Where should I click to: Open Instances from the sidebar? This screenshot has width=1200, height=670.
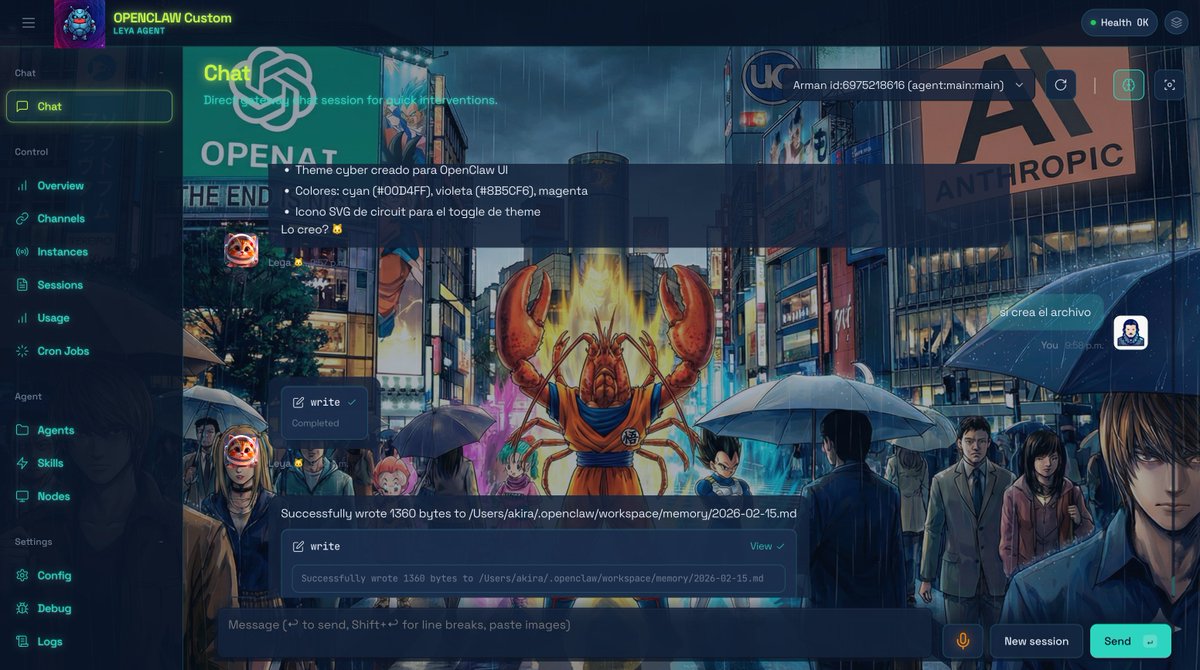[89, 252]
